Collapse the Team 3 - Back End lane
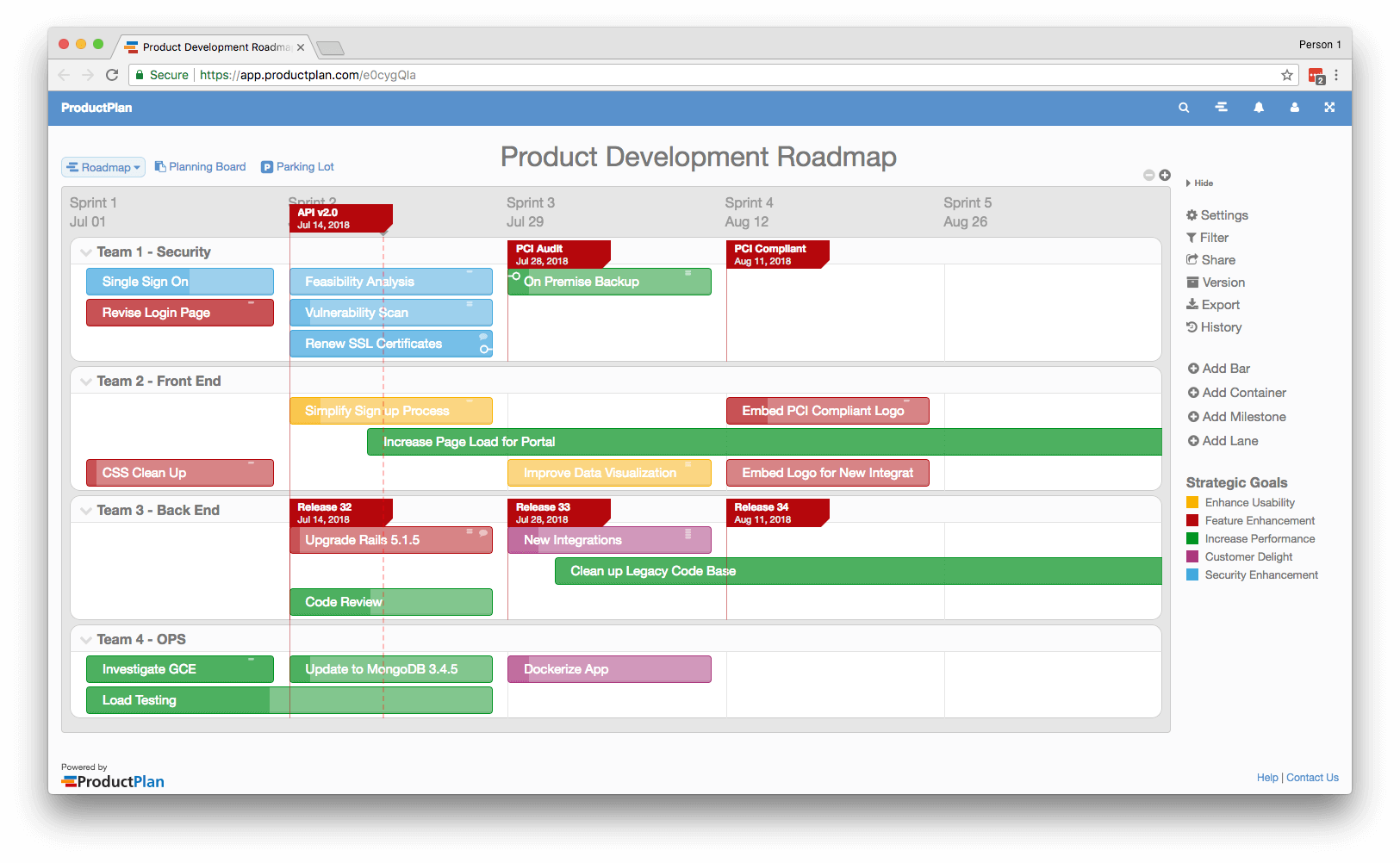 coord(86,511)
